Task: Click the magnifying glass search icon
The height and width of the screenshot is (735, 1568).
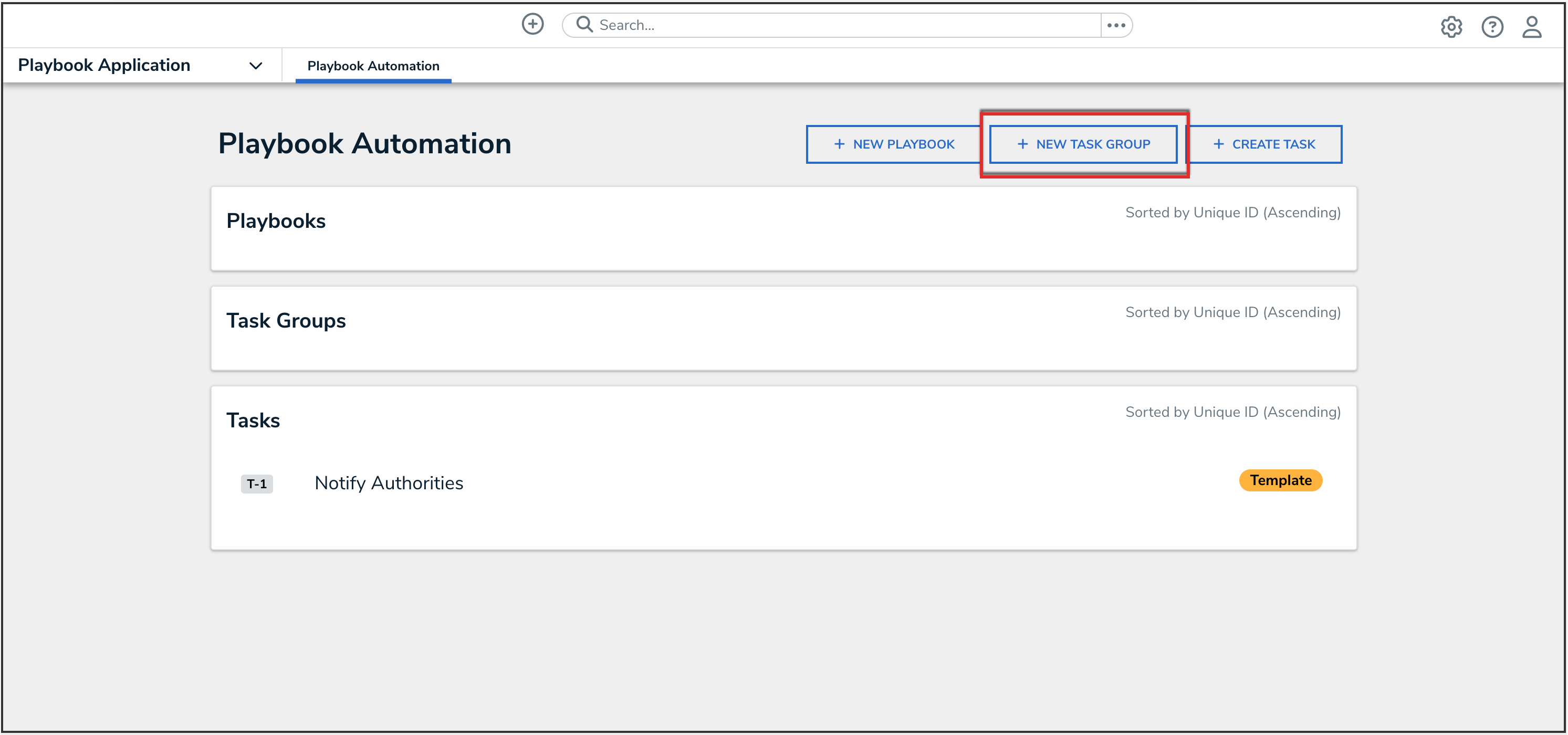Action: click(584, 24)
